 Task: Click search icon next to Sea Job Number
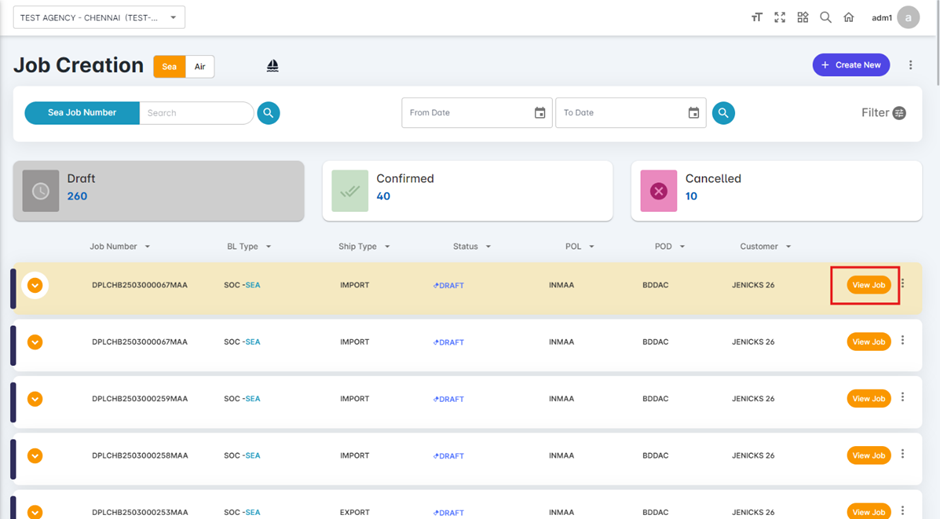pos(268,113)
